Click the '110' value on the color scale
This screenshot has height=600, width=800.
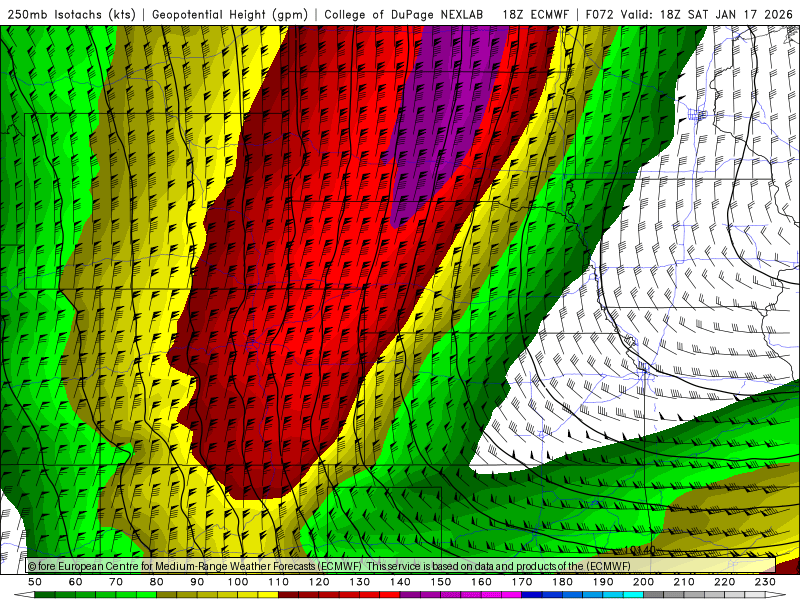(279, 582)
